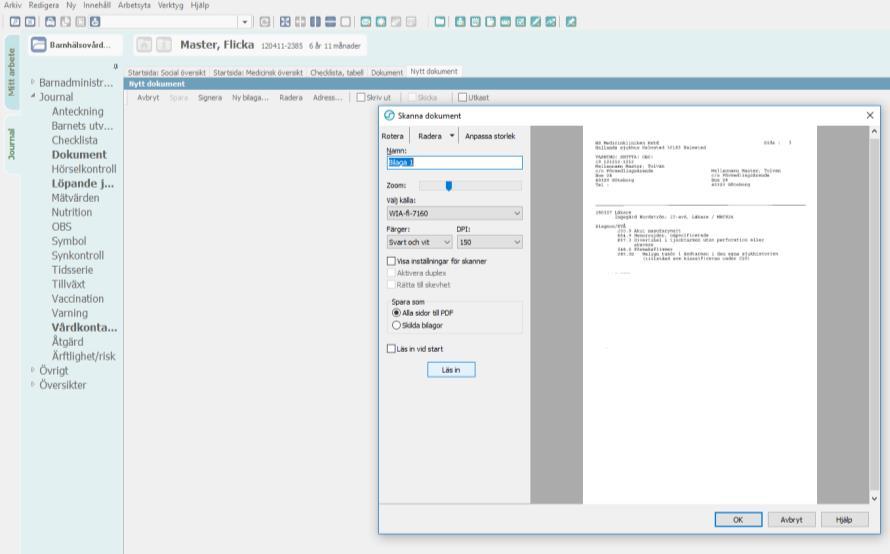Click the Skanna dokument dialog title icon

point(389,115)
